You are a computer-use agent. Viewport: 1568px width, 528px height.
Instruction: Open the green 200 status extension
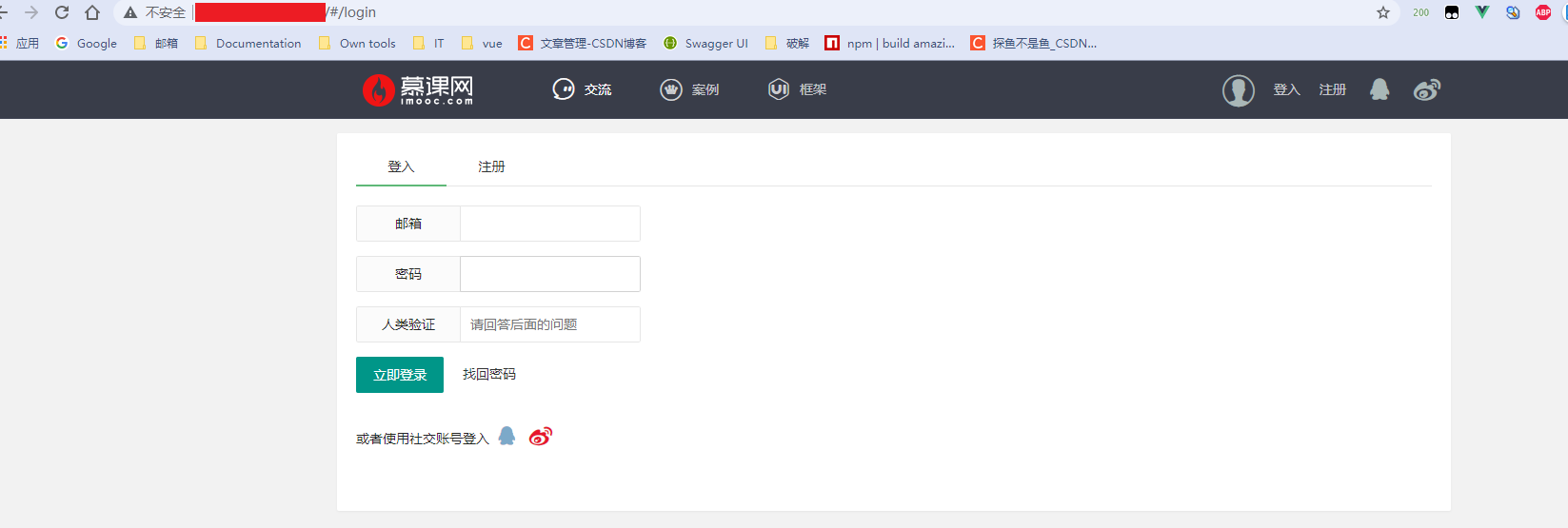[x=1421, y=12]
